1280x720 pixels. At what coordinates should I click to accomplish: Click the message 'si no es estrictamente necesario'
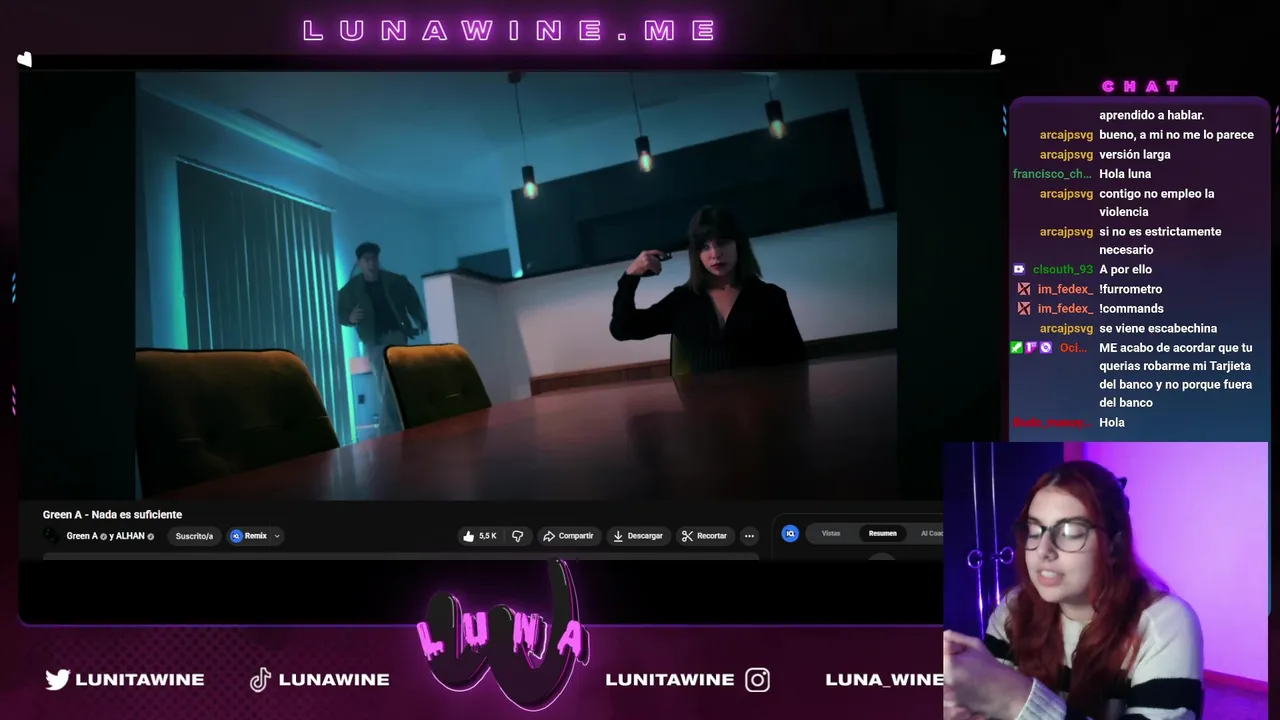[x=1160, y=241]
